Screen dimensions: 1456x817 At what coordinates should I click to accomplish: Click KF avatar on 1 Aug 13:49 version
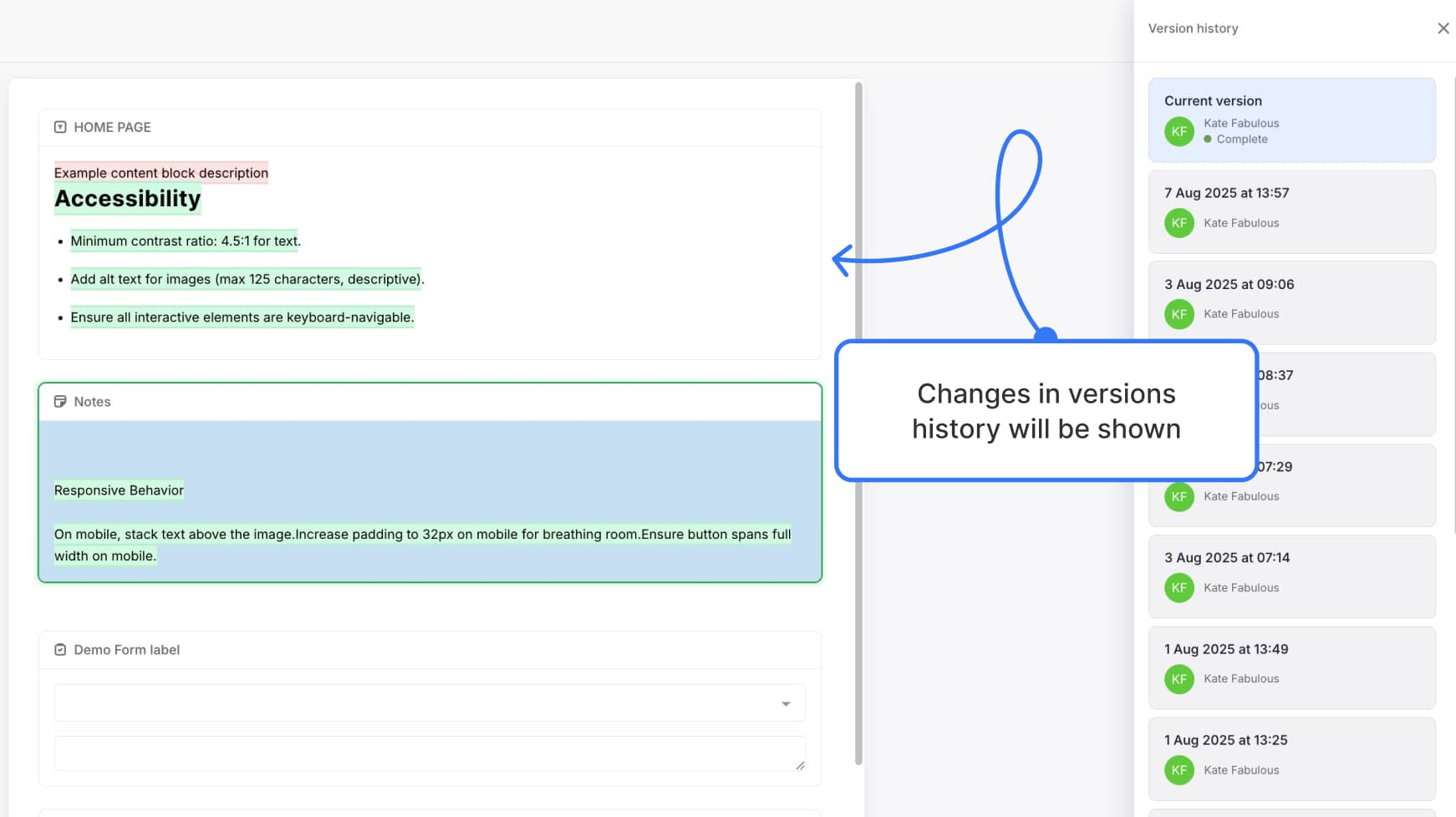(1179, 679)
